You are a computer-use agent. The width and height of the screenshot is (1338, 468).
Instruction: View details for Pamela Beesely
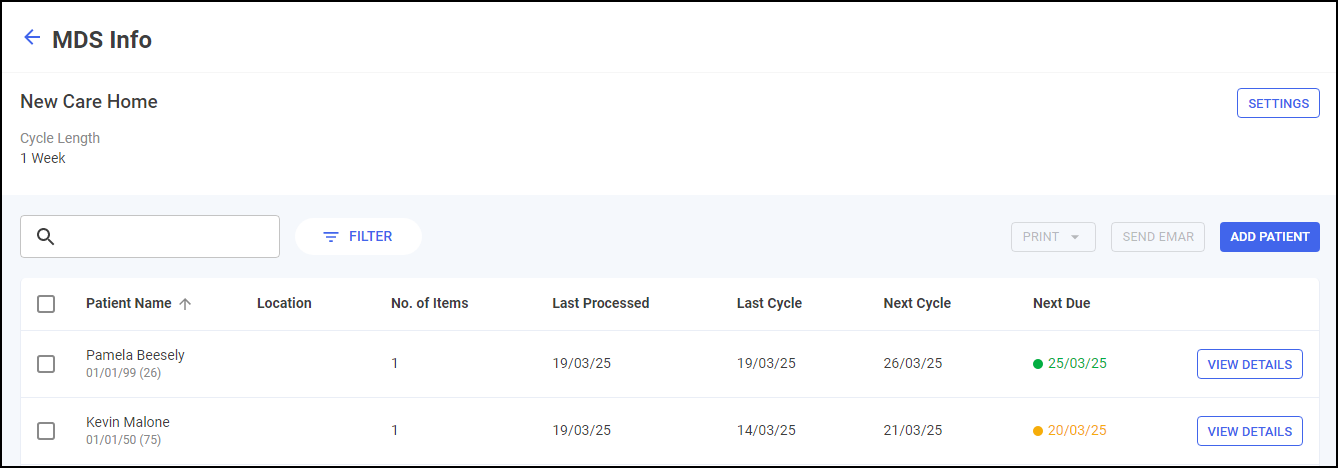pos(1249,364)
